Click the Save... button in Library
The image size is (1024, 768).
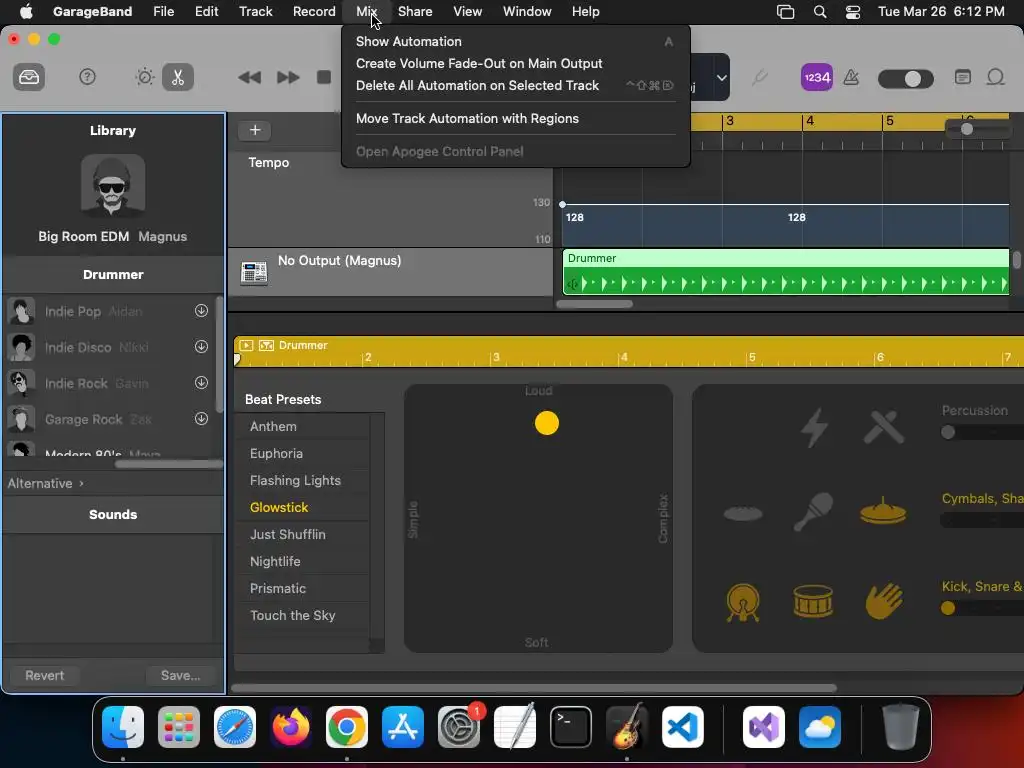(181, 675)
